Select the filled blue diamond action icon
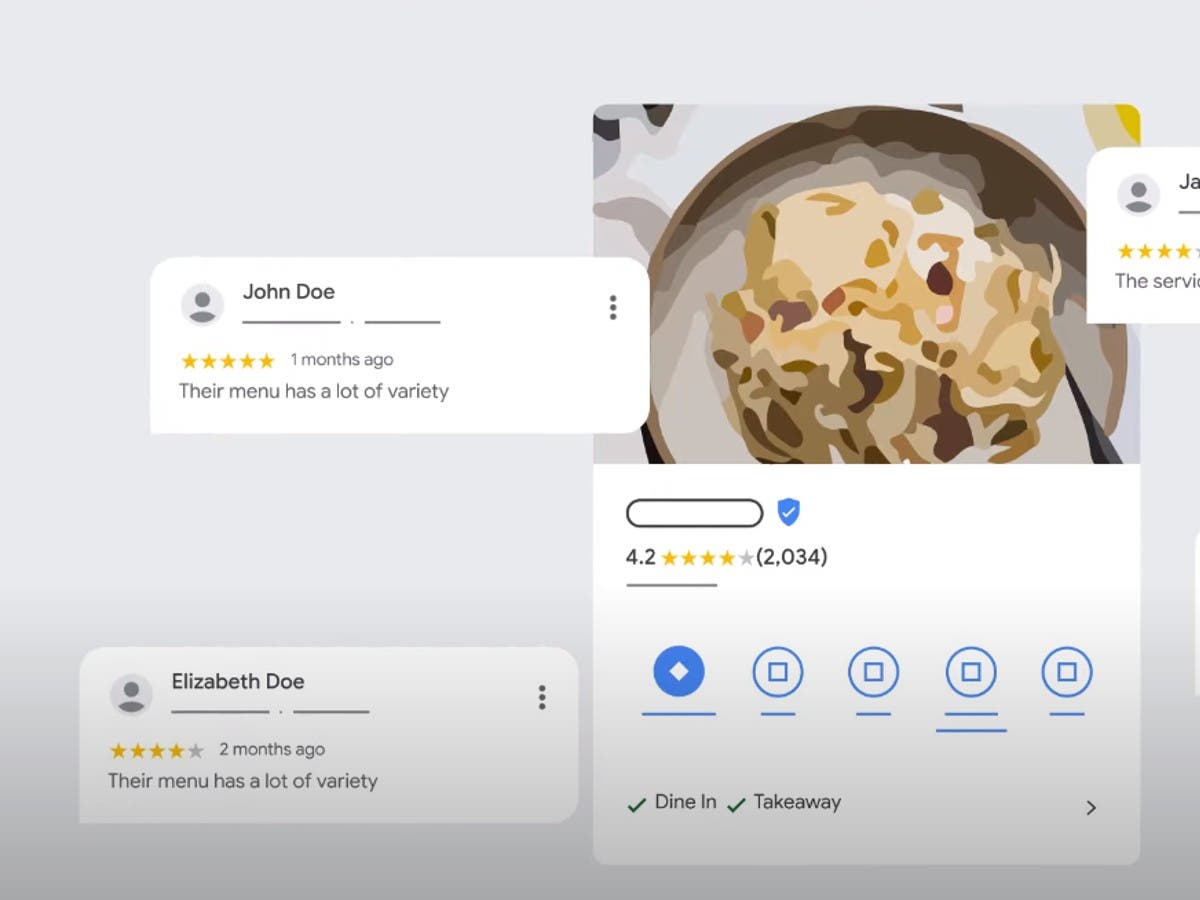1200x900 pixels. (679, 671)
